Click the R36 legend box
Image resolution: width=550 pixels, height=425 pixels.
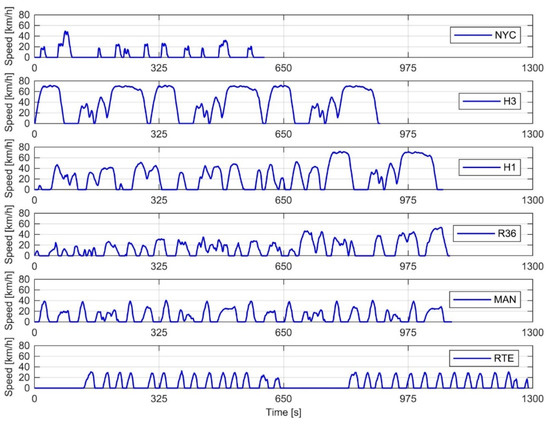coord(487,233)
